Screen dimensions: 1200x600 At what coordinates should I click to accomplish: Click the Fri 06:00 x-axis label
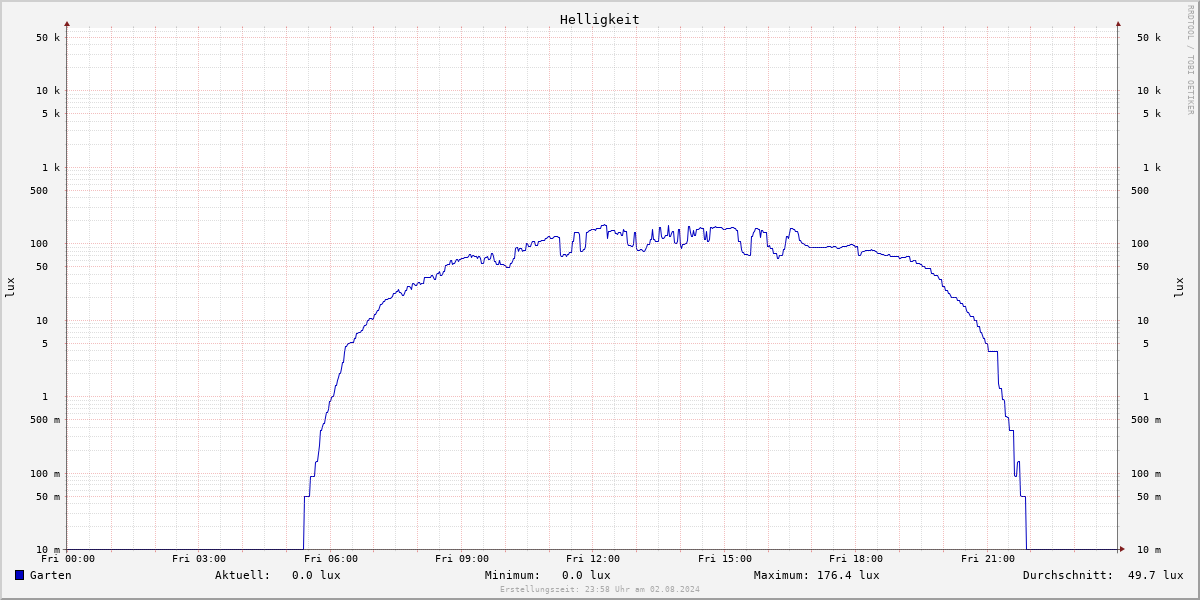(x=331, y=559)
